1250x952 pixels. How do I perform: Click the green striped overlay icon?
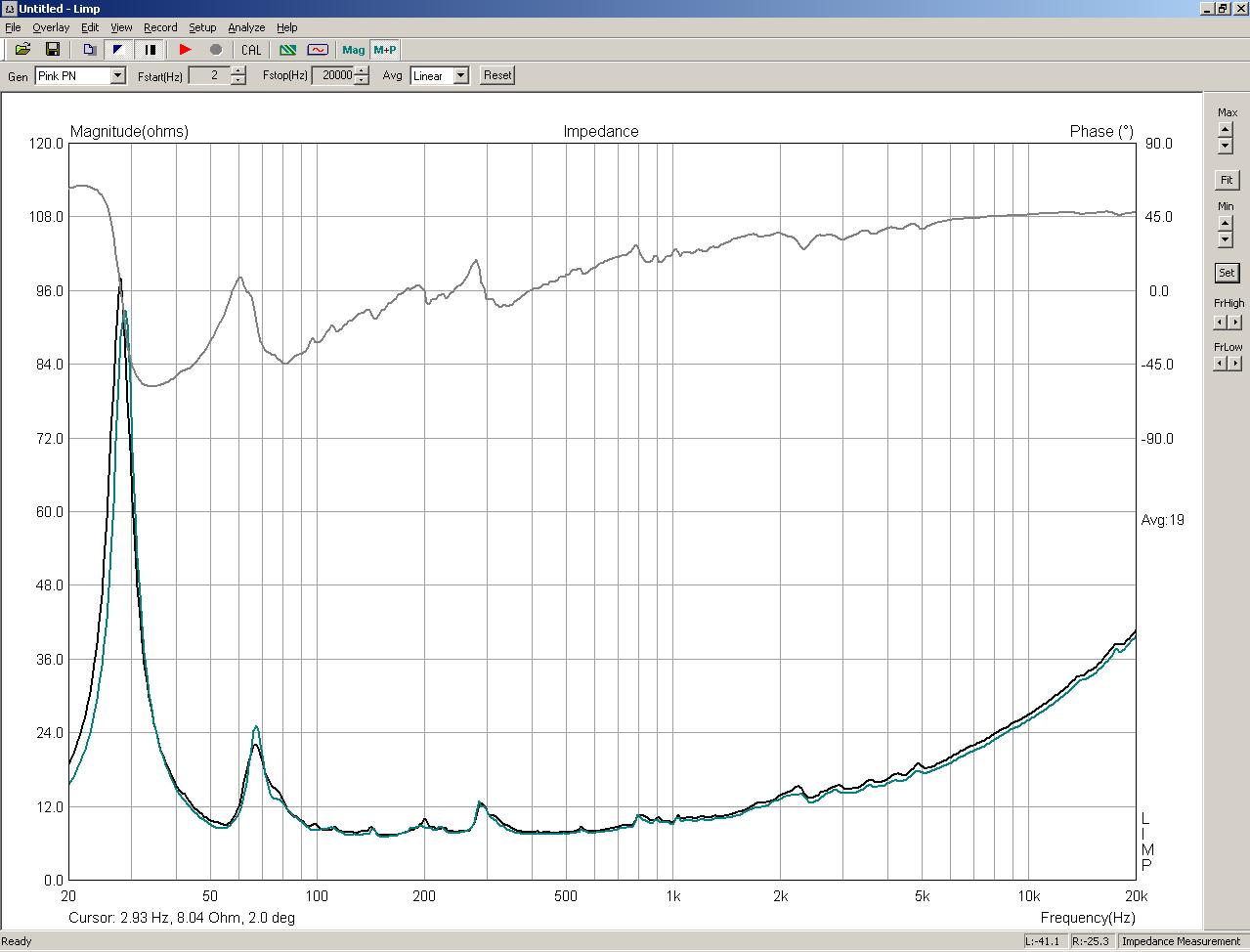coord(287,50)
